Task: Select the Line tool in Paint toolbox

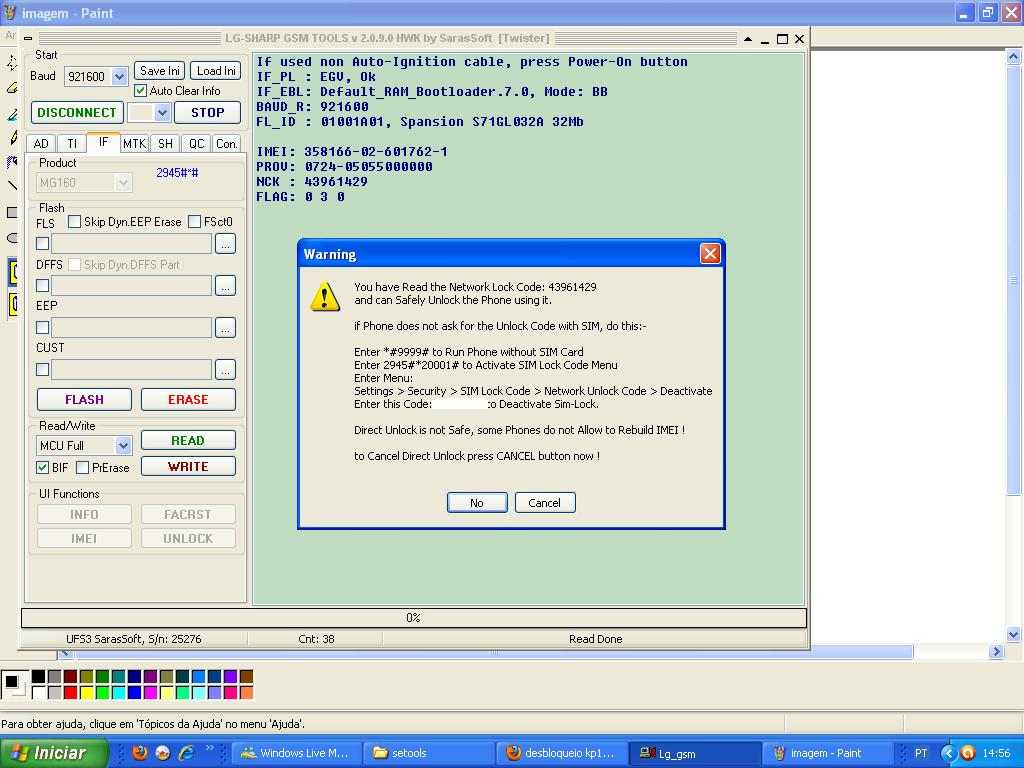Action: tap(12, 186)
